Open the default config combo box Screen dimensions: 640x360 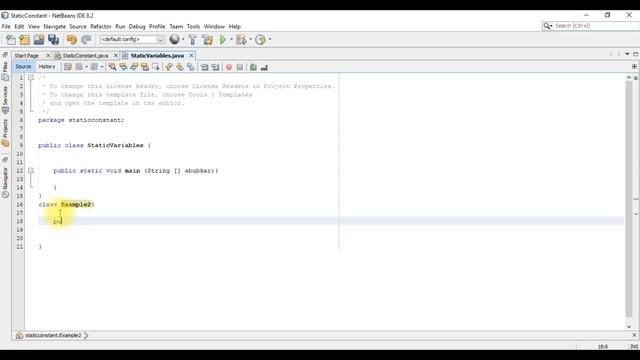pyautogui.click(x=132, y=40)
